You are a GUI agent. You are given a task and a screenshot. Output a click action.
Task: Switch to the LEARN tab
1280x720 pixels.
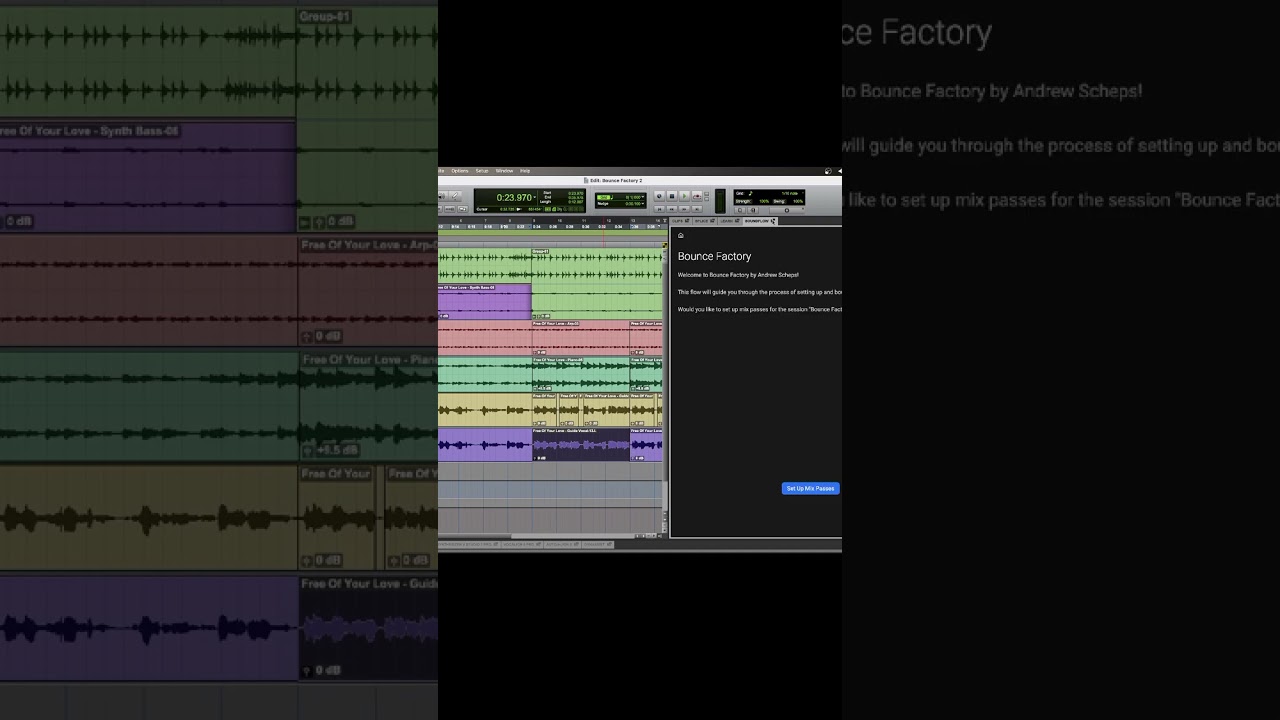(x=729, y=221)
